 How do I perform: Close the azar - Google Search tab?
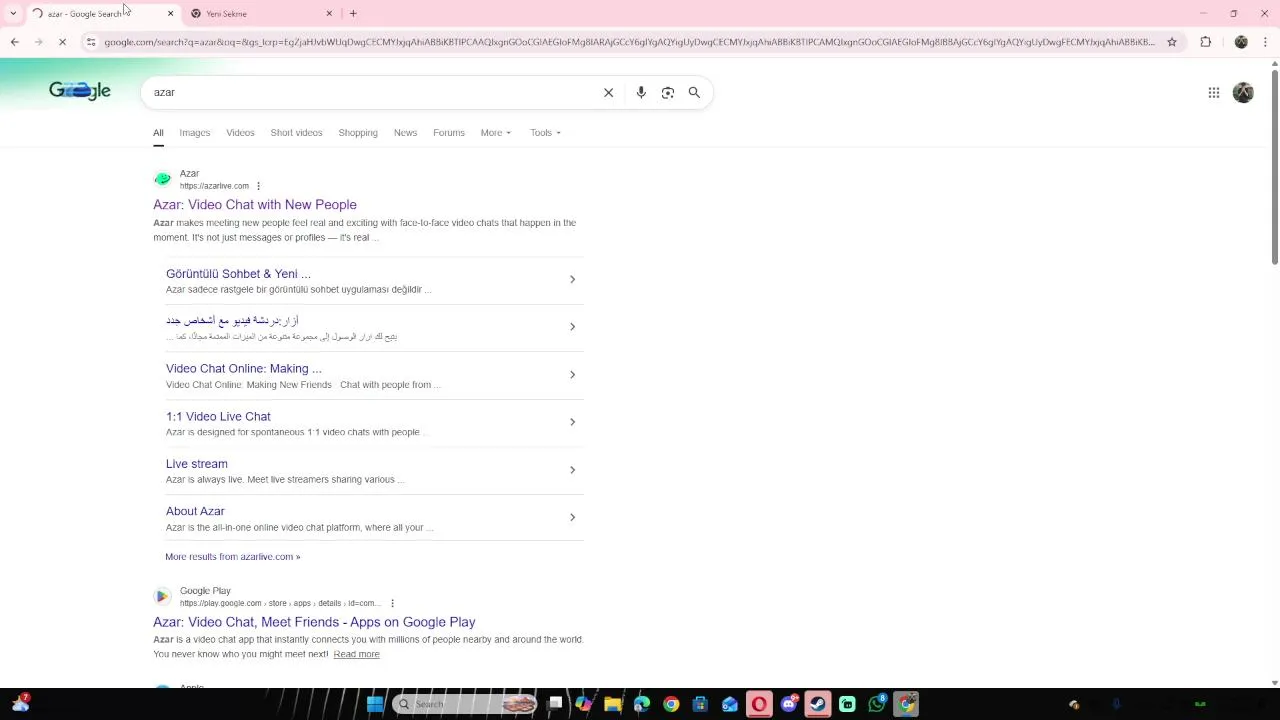[170, 13]
